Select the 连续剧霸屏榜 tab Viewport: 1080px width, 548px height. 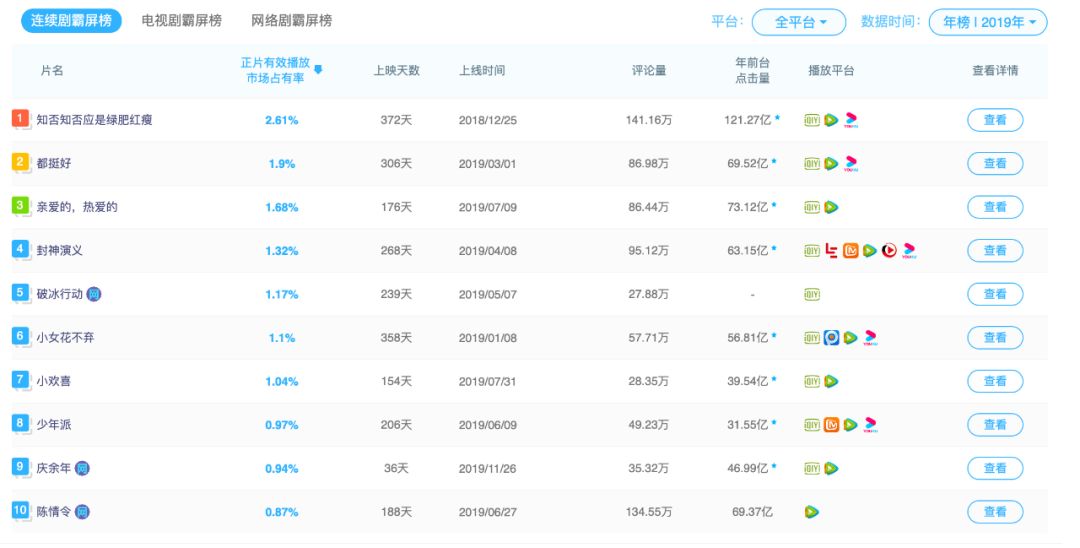tap(71, 20)
